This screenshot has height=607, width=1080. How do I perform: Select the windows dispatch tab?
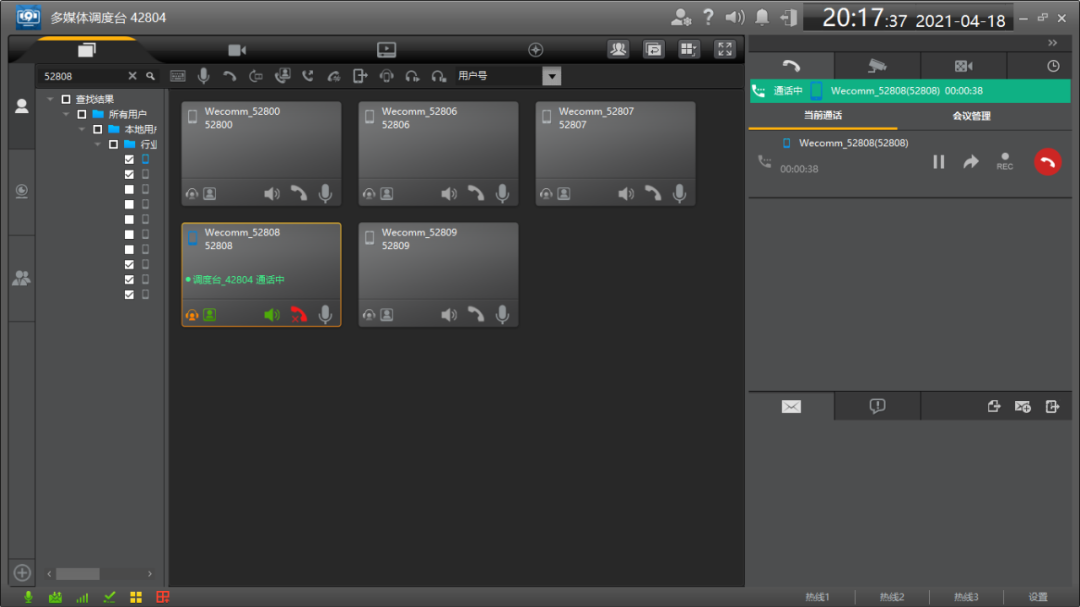click(x=87, y=50)
